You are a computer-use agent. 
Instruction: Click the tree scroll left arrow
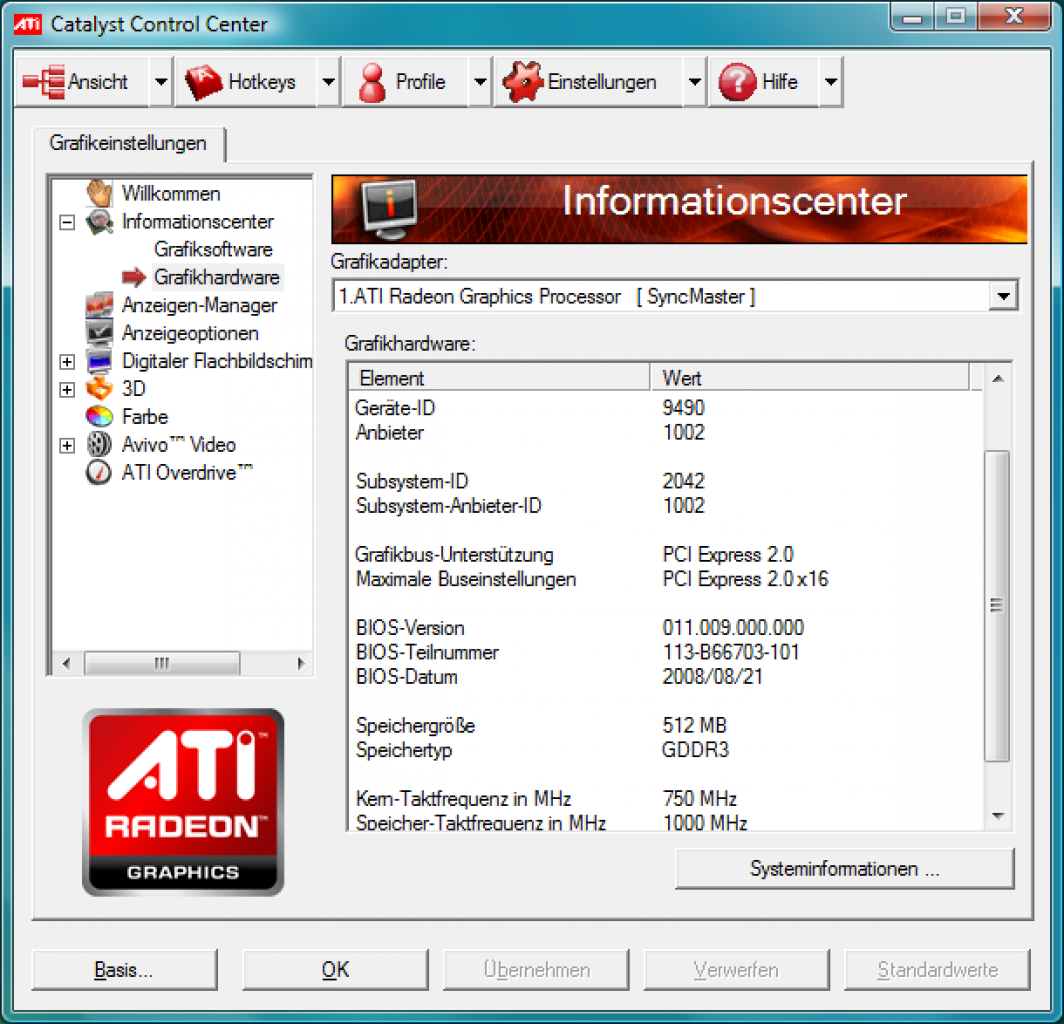pyautogui.click(x=66, y=663)
